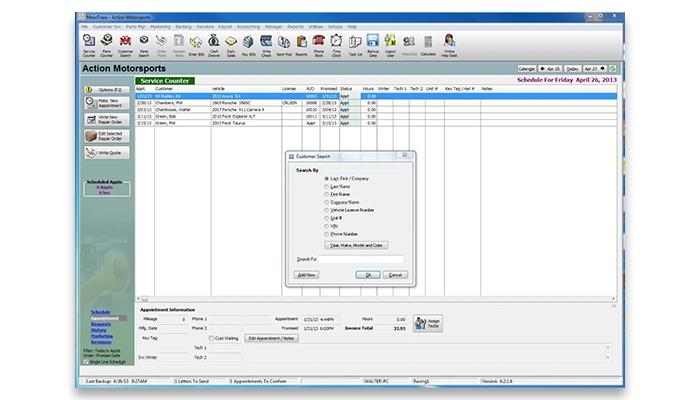Select the Chambers, Phil appointment row
The image size is (700, 400).
[376, 103]
